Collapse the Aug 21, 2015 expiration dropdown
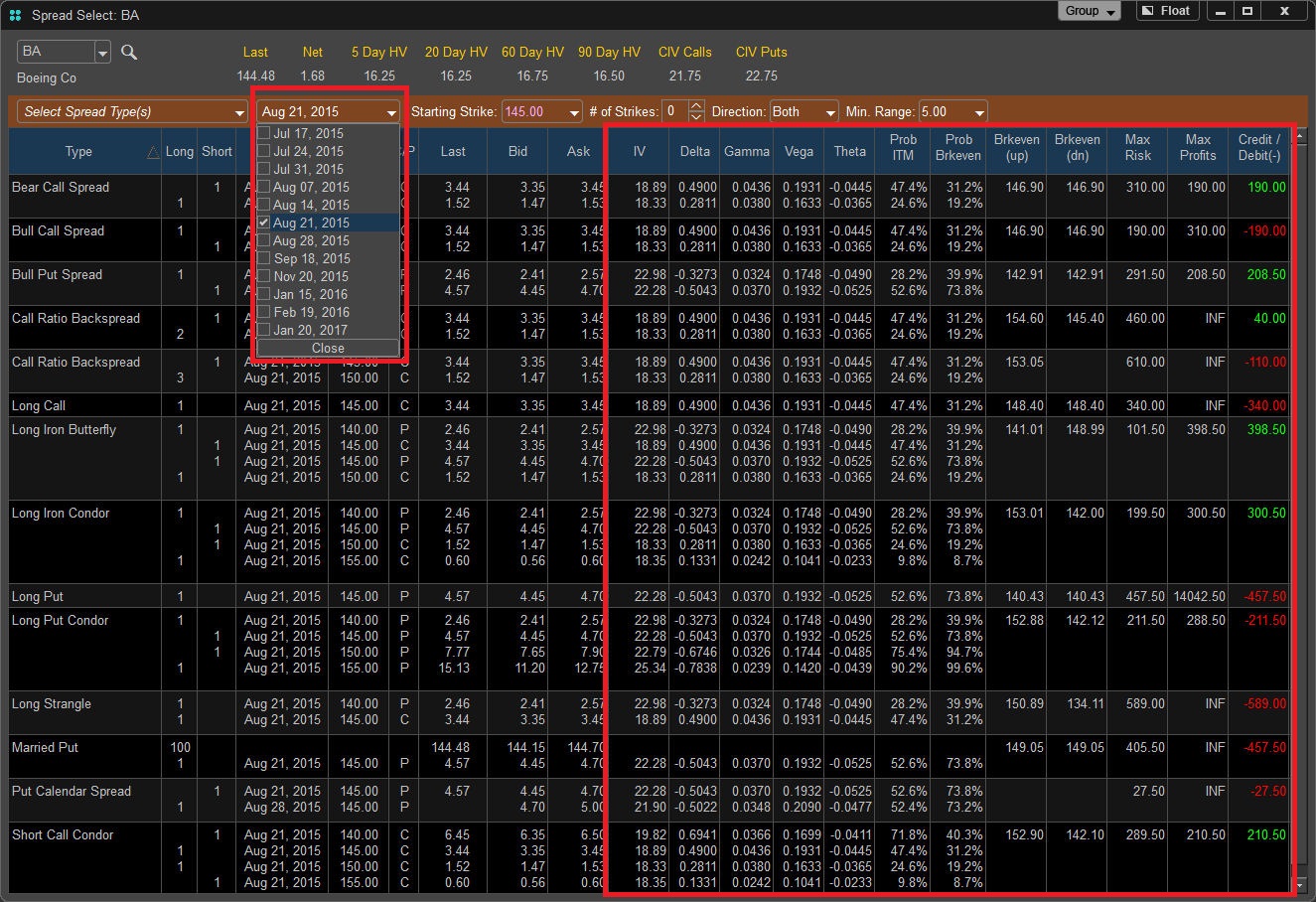The image size is (1316, 902). click(329, 112)
